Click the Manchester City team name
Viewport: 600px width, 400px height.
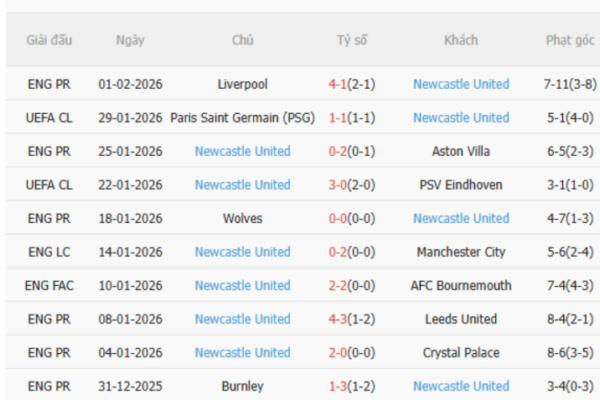[460, 252]
